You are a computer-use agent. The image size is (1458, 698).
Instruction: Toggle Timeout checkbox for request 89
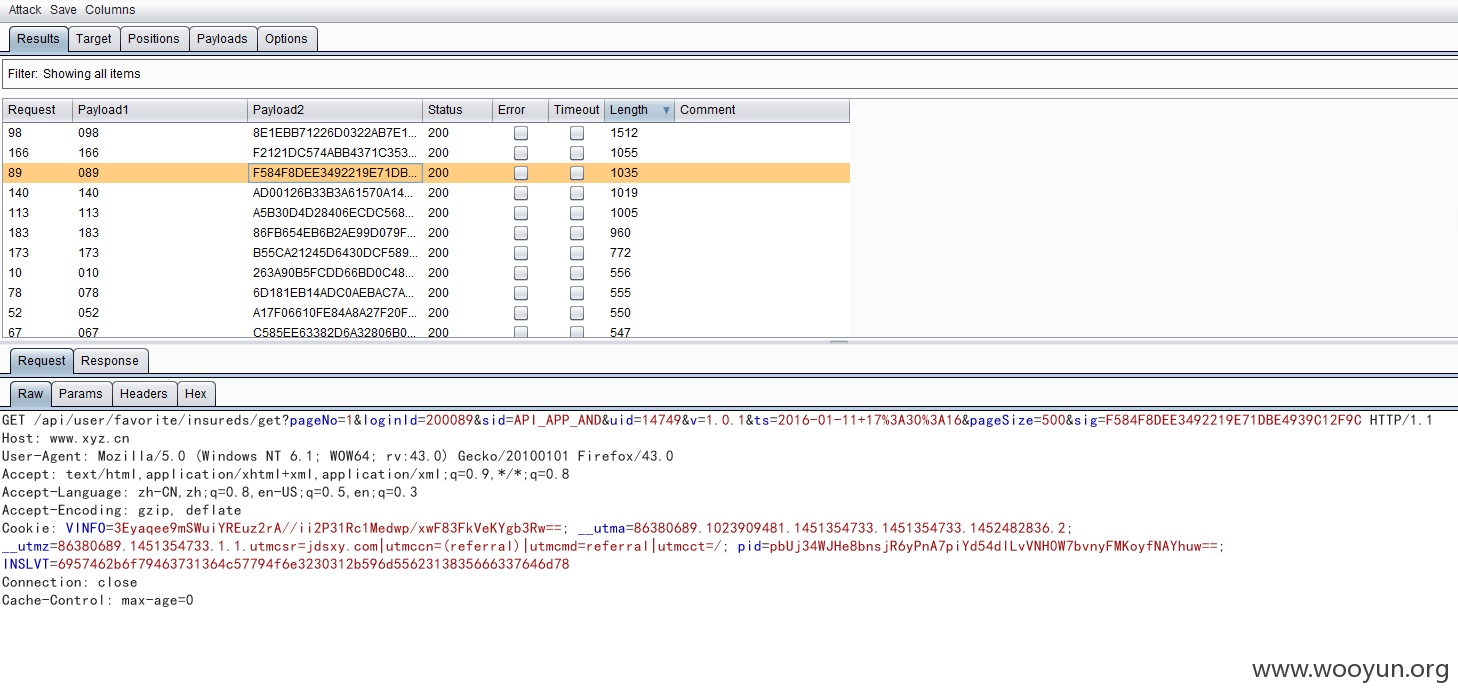click(x=577, y=173)
